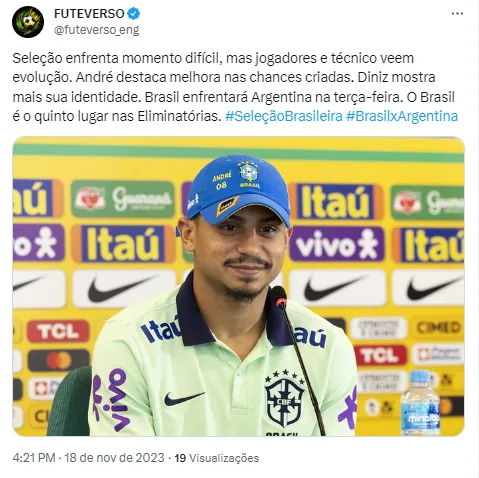Click the 4:21 PM timestamp

(34, 458)
